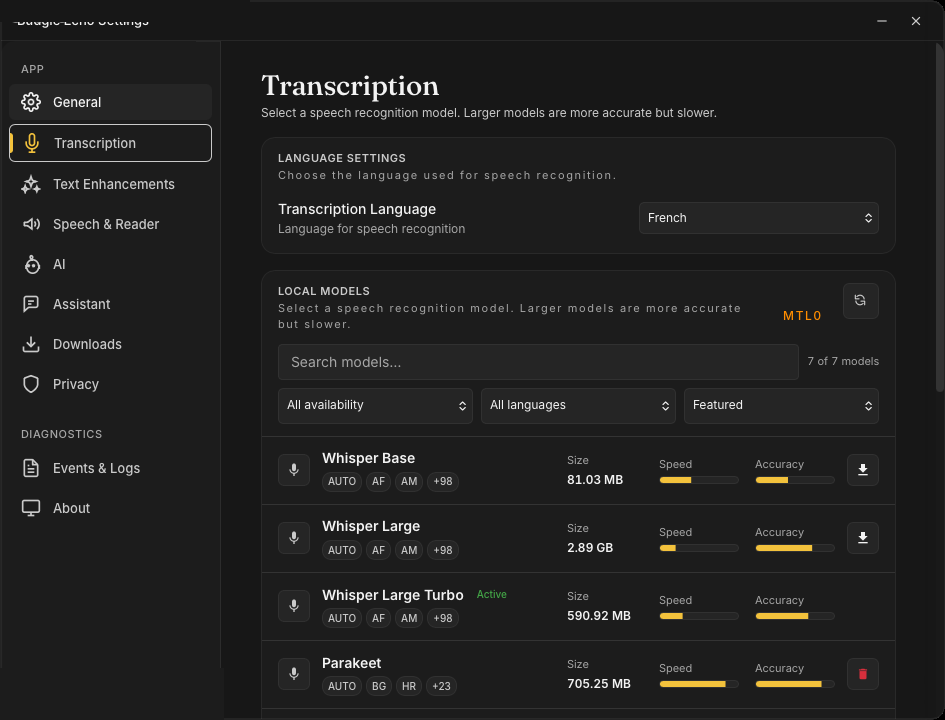Click the orange MTL0 label
Viewport: 945px width, 720px height.
(x=802, y=316)
